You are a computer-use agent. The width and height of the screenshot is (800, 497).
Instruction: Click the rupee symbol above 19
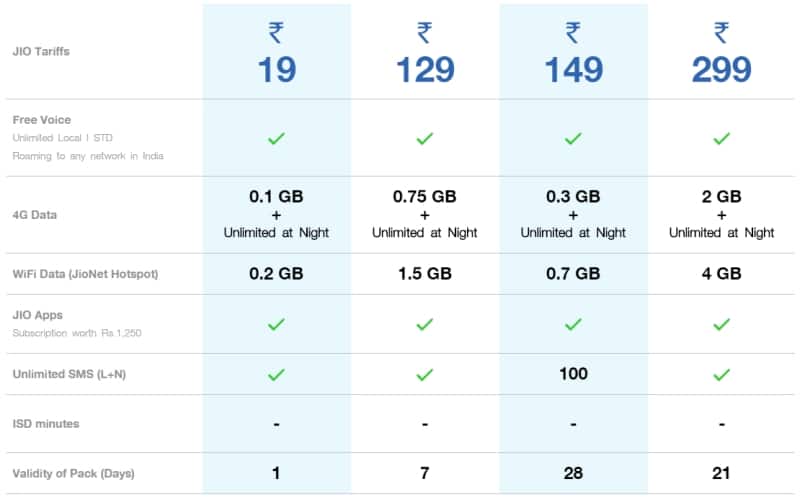[x=276, y=33]
